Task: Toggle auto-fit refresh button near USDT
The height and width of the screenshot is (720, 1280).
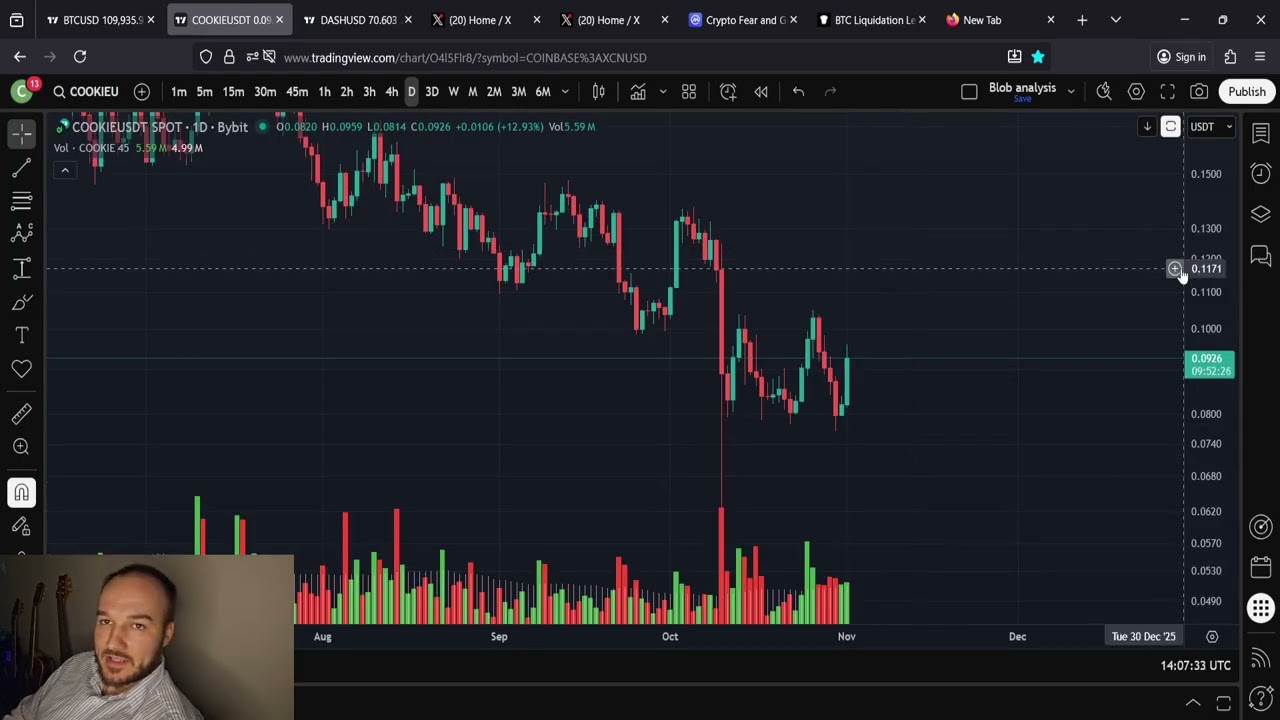Action: click(x=1170, y=127)
